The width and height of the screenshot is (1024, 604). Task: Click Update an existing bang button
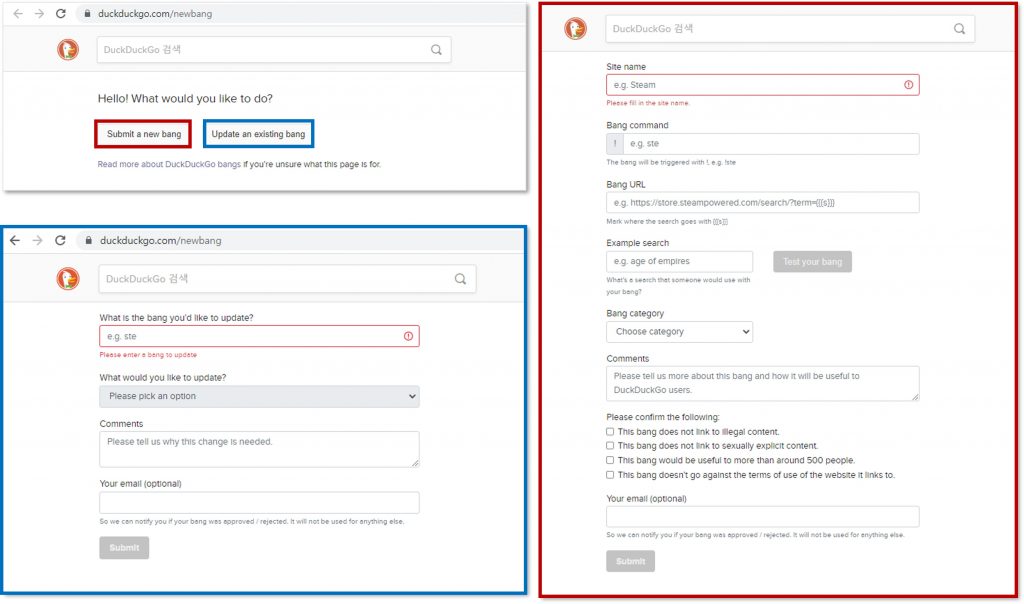(x=259, y=134)
